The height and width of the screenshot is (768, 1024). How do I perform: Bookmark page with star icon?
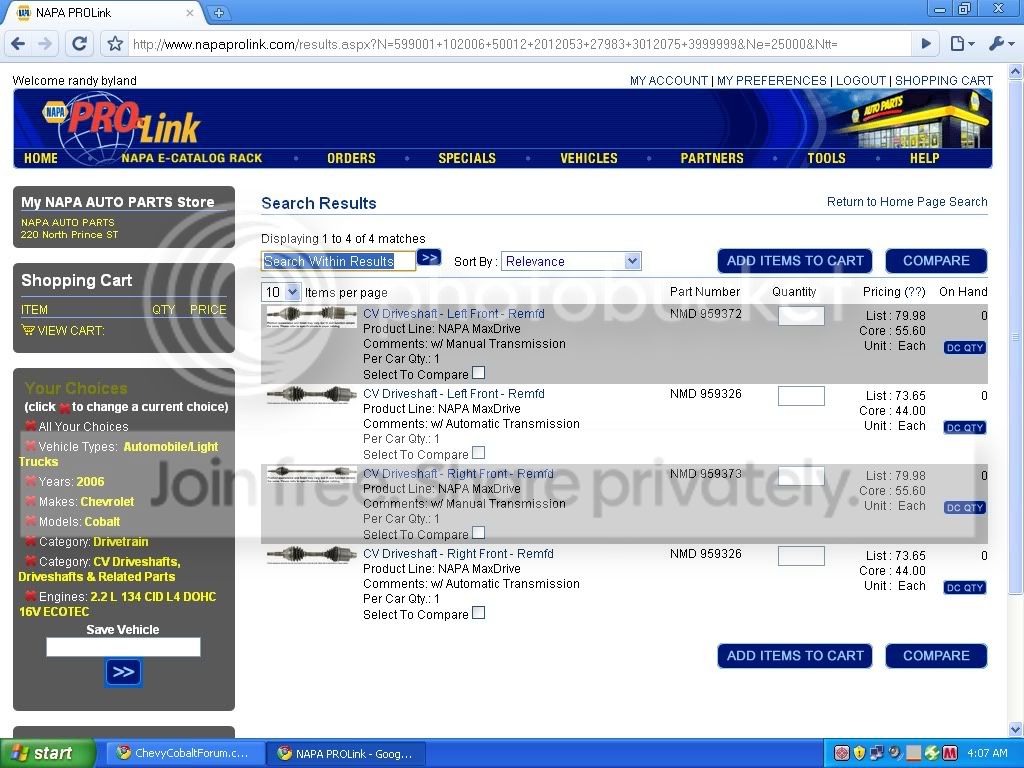pos(115,44)
